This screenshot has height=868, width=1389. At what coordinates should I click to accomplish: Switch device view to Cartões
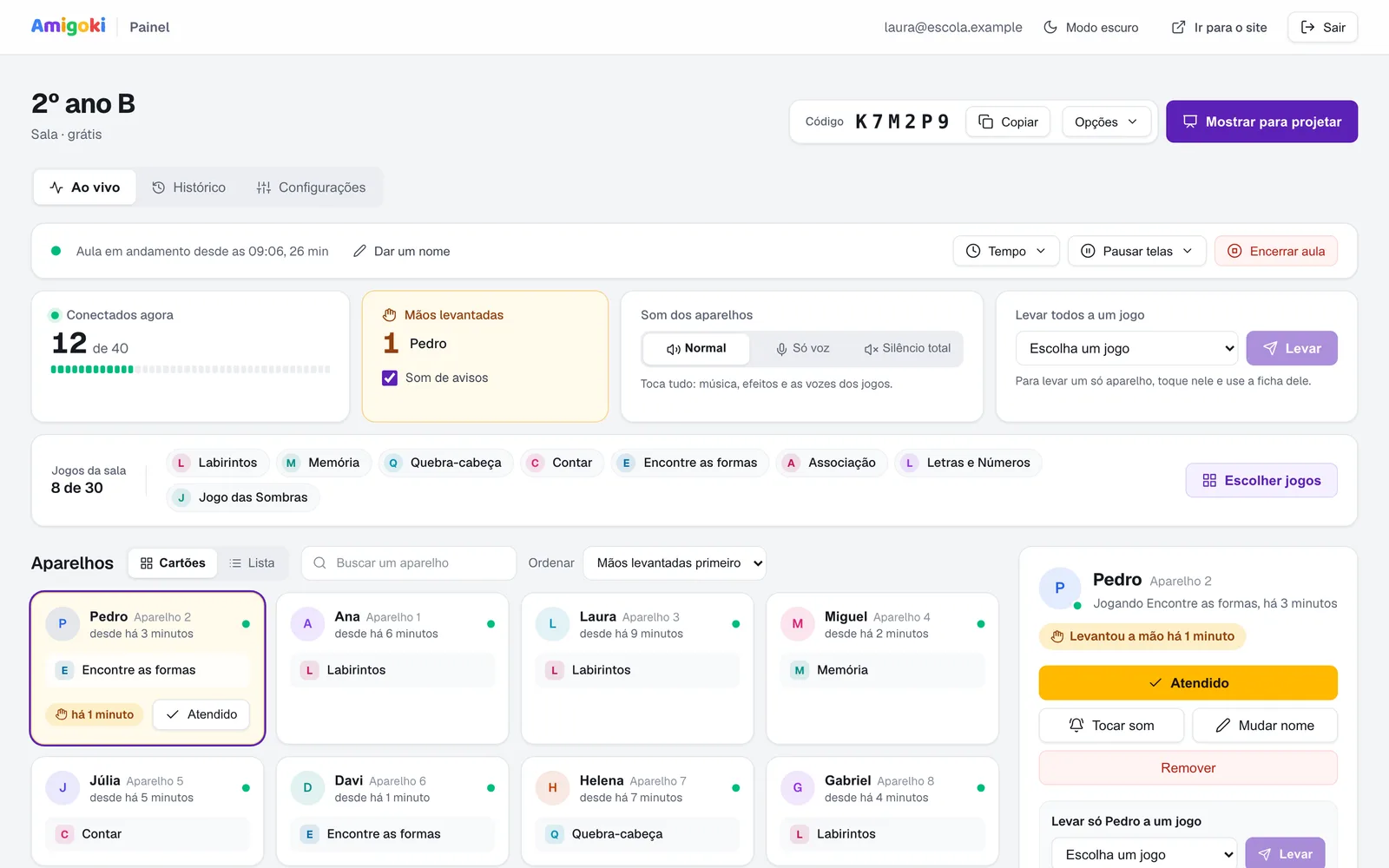coord(173,562)
